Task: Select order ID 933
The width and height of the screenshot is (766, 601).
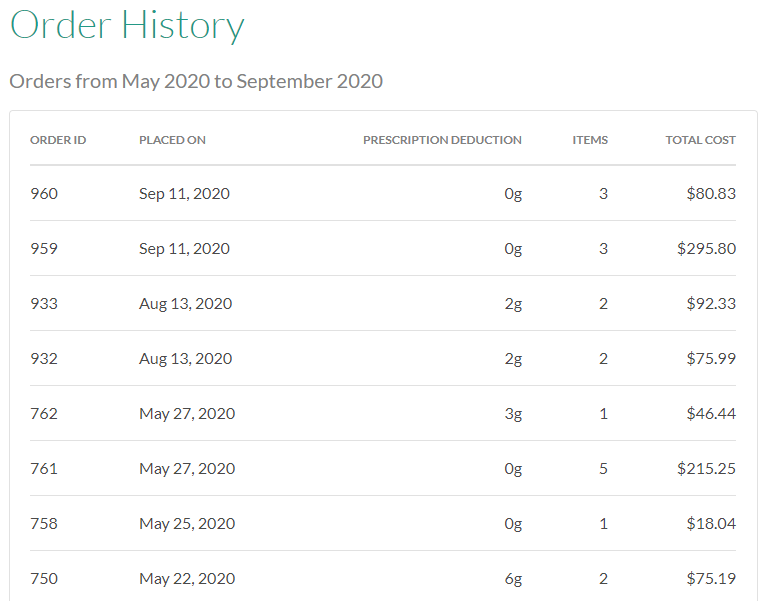Action: (44, 303)
